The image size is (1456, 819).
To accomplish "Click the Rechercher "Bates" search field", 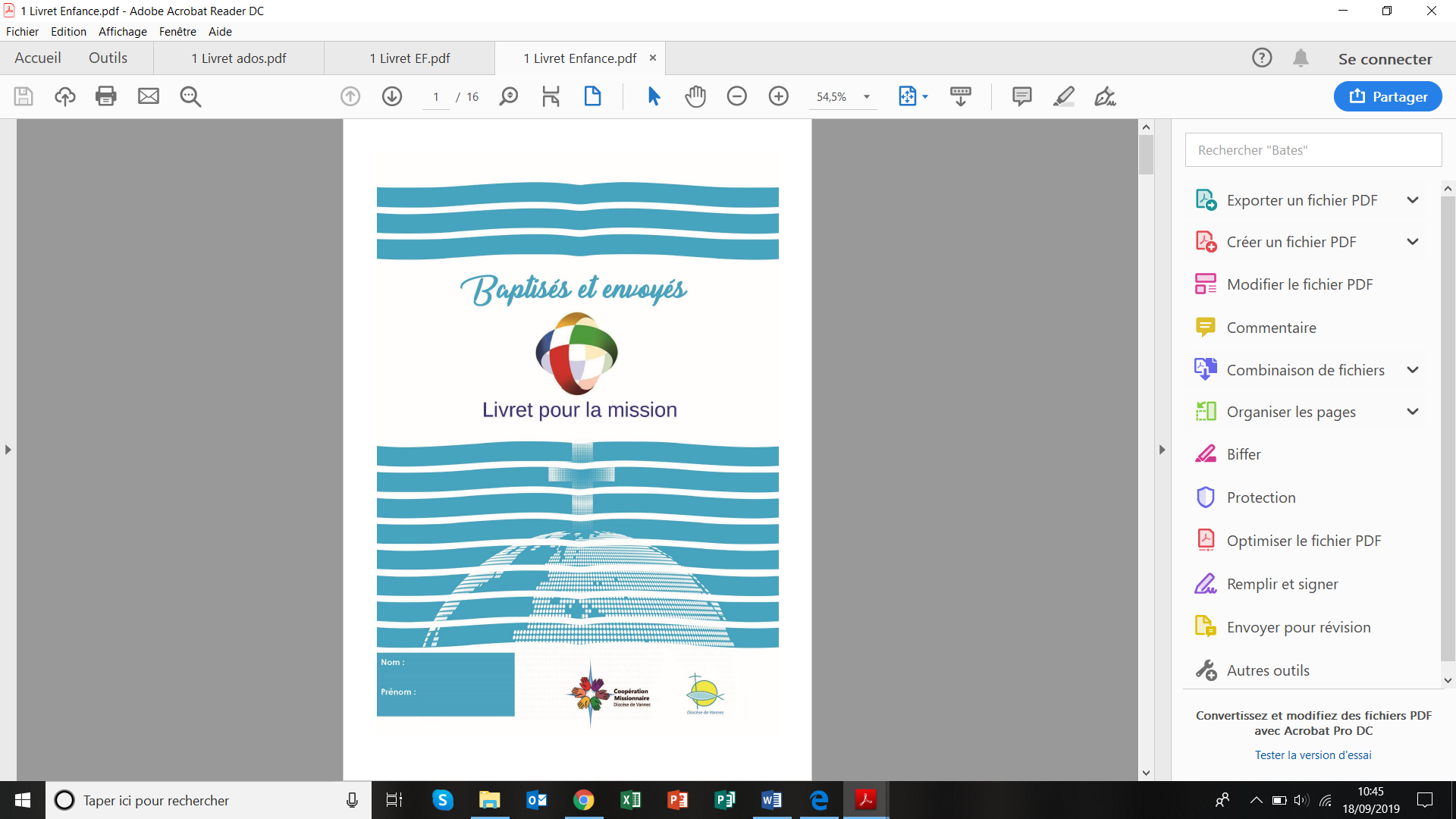I will click(x=1313, y=150).
